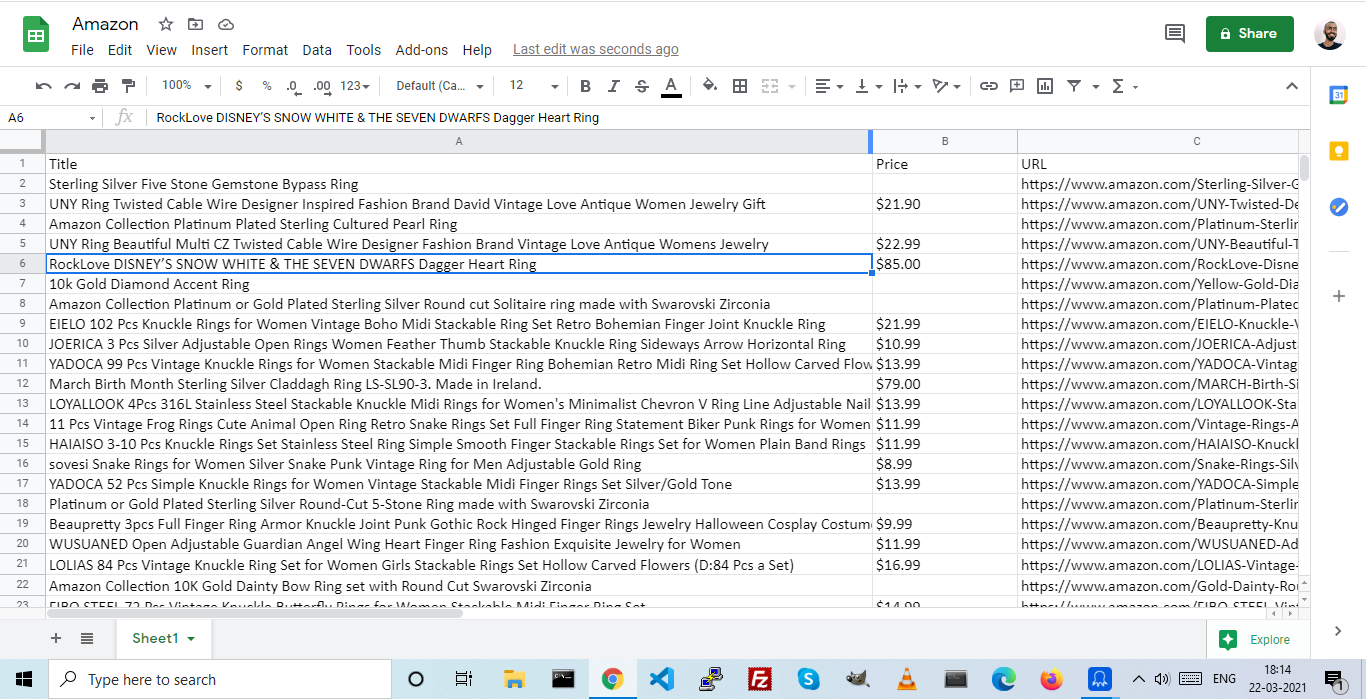Toggle bold formatting
This screenshot has height=699, width=1366.
pos(586,86)
